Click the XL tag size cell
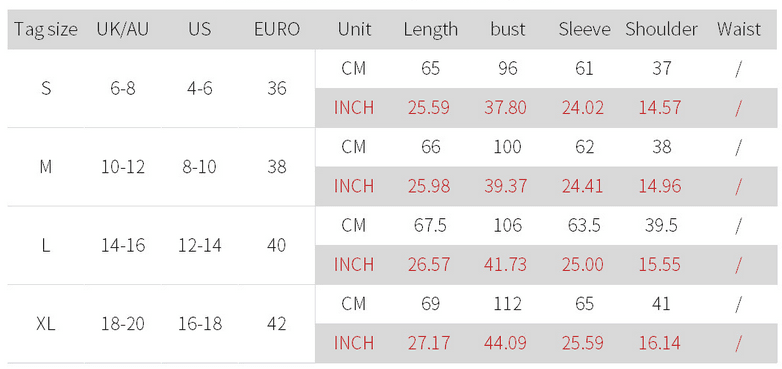This screenshot has height=369, width=782. [x=46, y=325]
